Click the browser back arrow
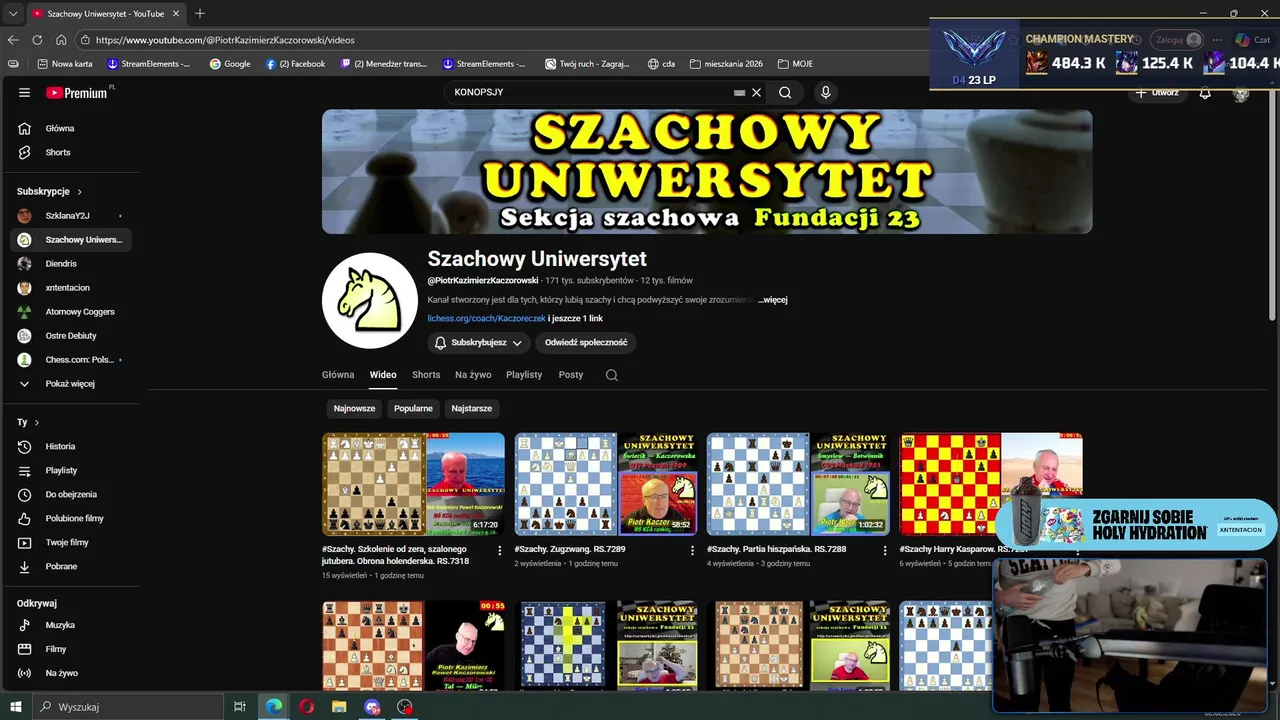This screenshot has width=1280, height=720. tap(13, 40)
